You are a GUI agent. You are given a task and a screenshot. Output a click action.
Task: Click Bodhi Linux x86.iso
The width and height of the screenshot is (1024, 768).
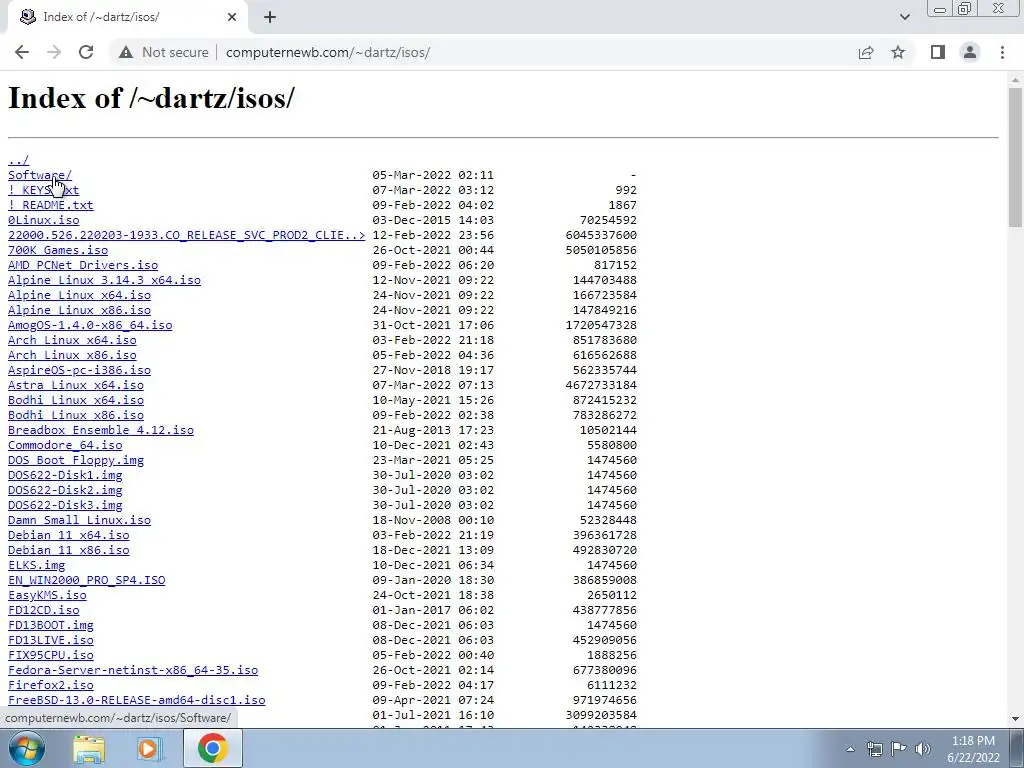(x=76, y=415)
